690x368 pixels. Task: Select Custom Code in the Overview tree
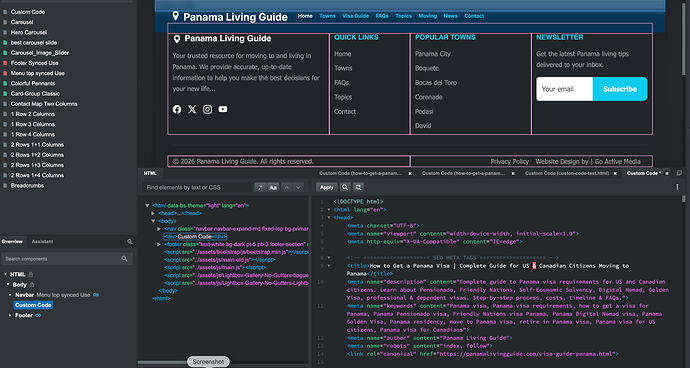[33, 305]
